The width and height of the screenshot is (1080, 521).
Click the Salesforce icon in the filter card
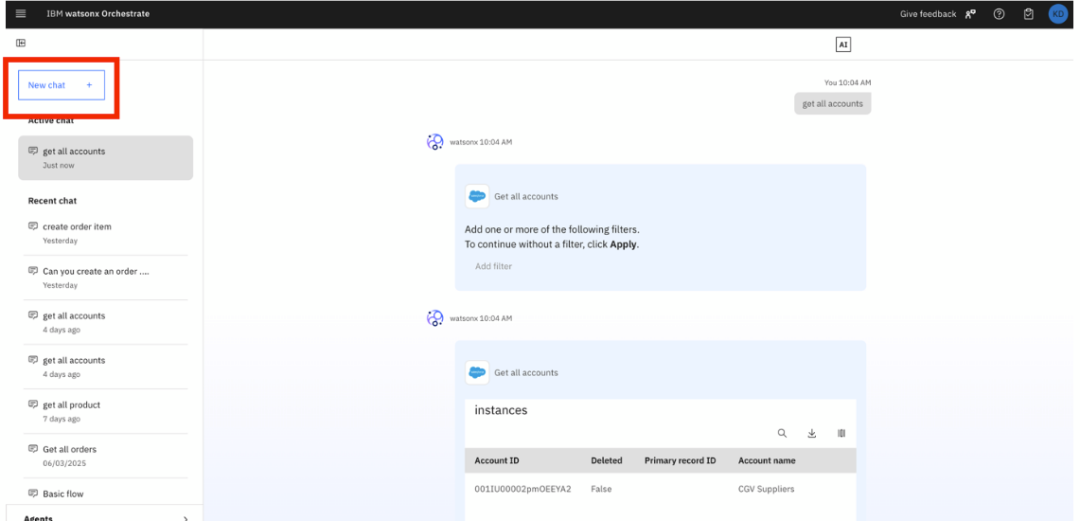click(477, 196)
